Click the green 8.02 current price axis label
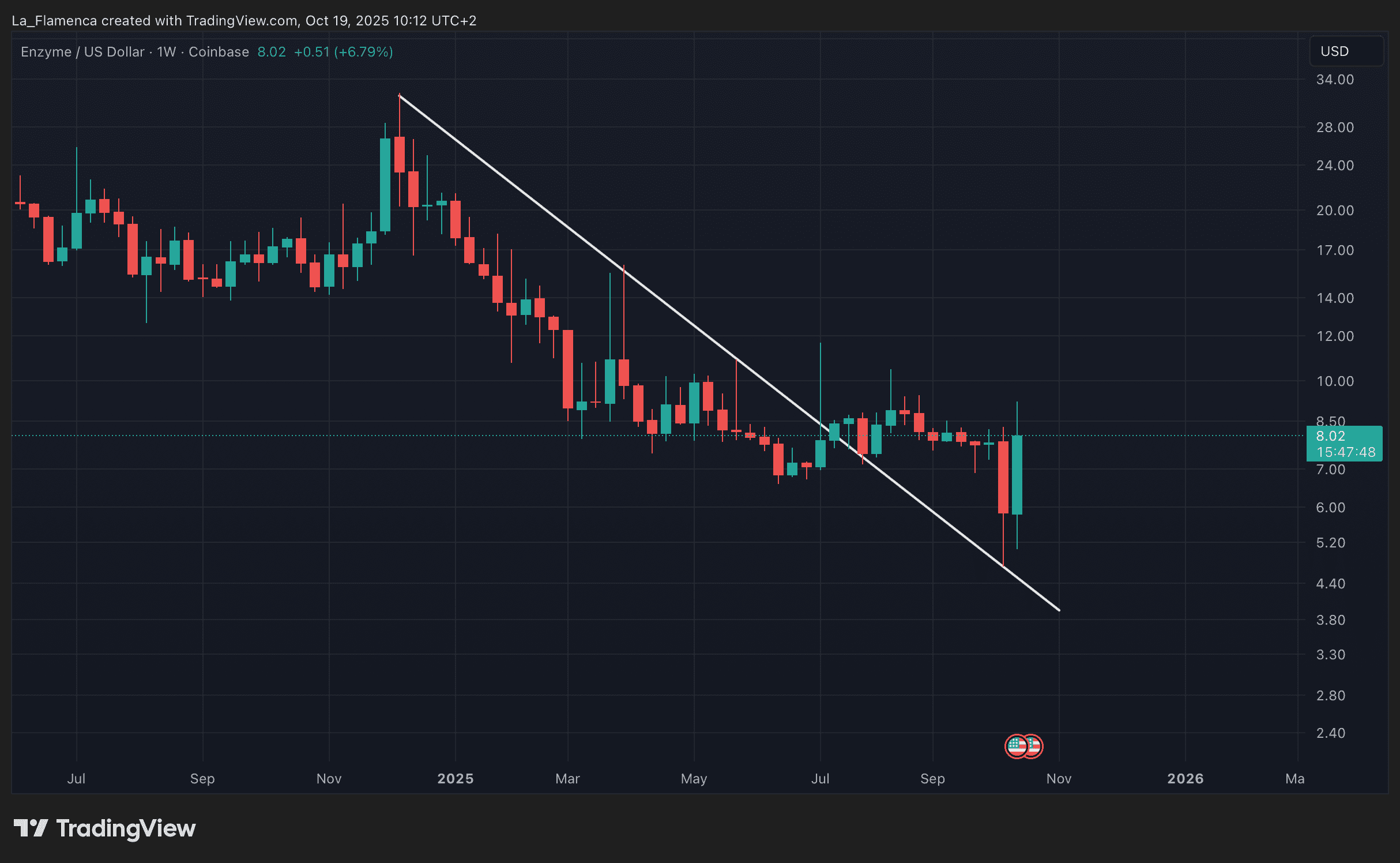This screenshot has width=1400, height=863. click(1331, 436)
